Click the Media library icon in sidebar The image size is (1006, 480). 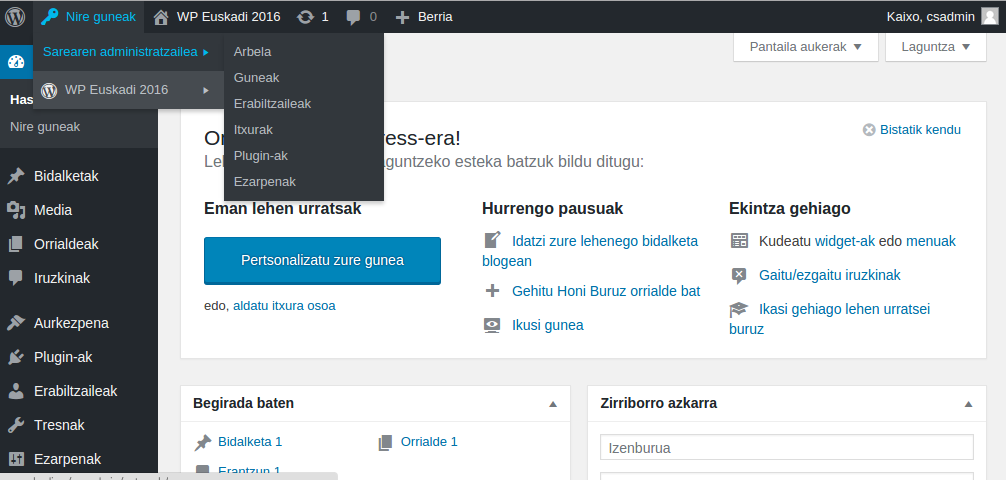[x=15, y=210]
